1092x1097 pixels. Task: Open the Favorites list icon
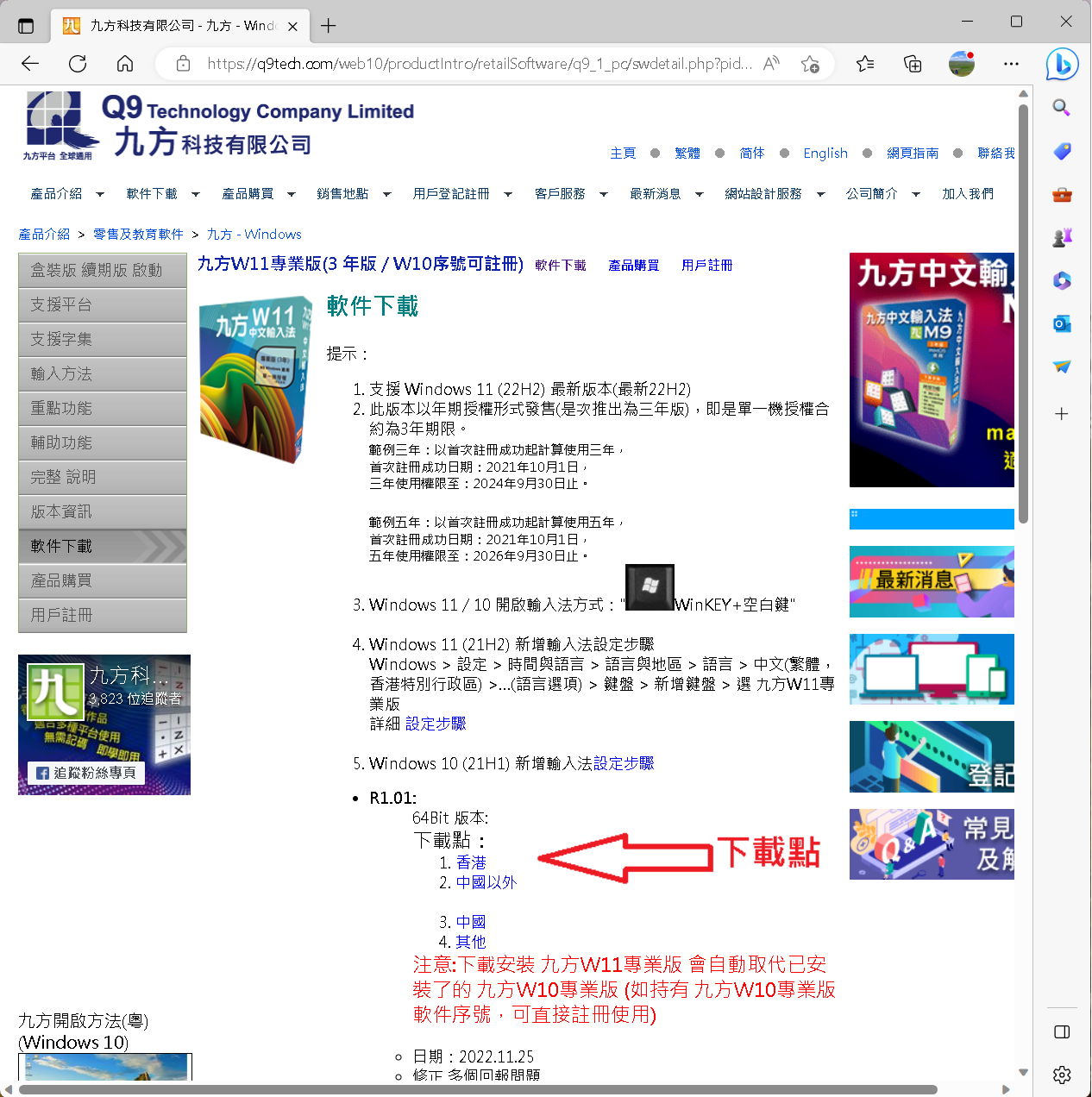coord(865,63)
